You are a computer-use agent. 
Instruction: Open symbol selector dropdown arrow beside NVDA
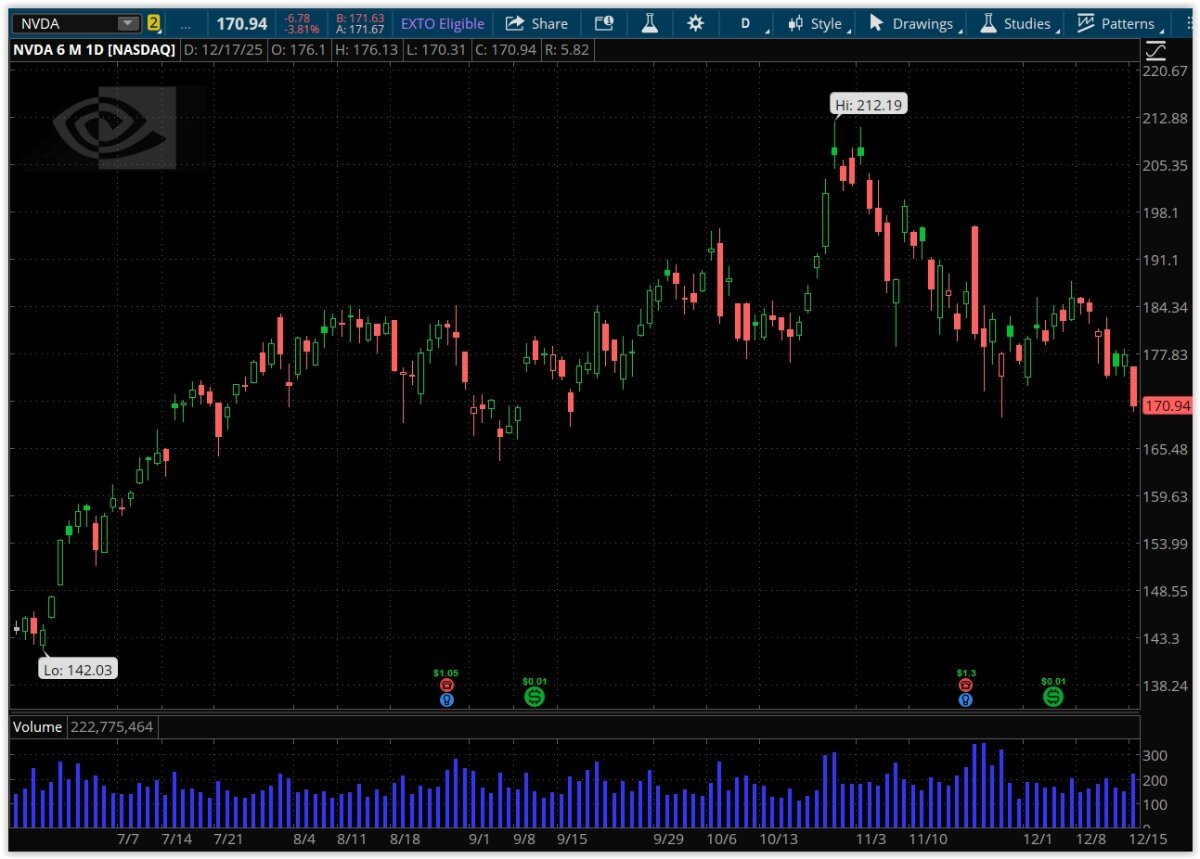pyautogui.click(x=128, y=24)
